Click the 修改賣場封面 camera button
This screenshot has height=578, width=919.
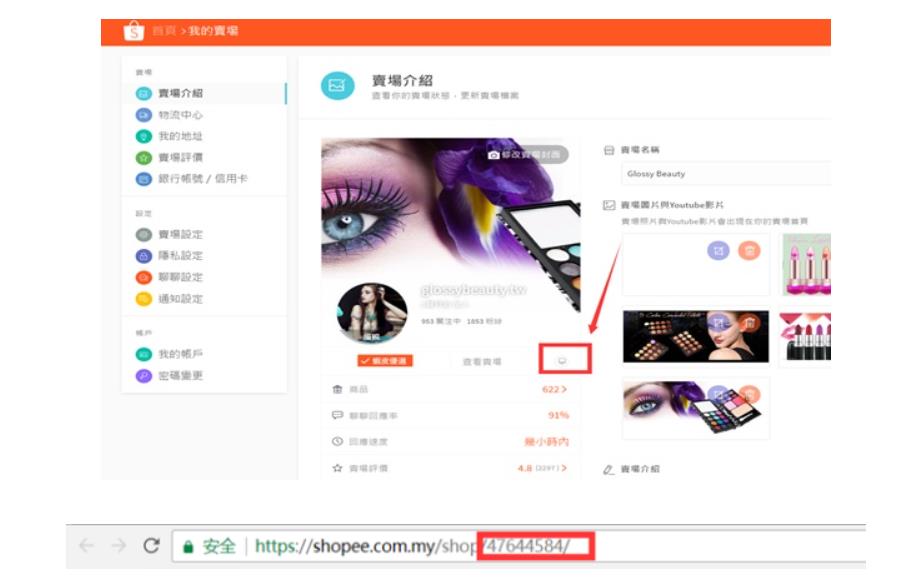[x=527, y=155]
